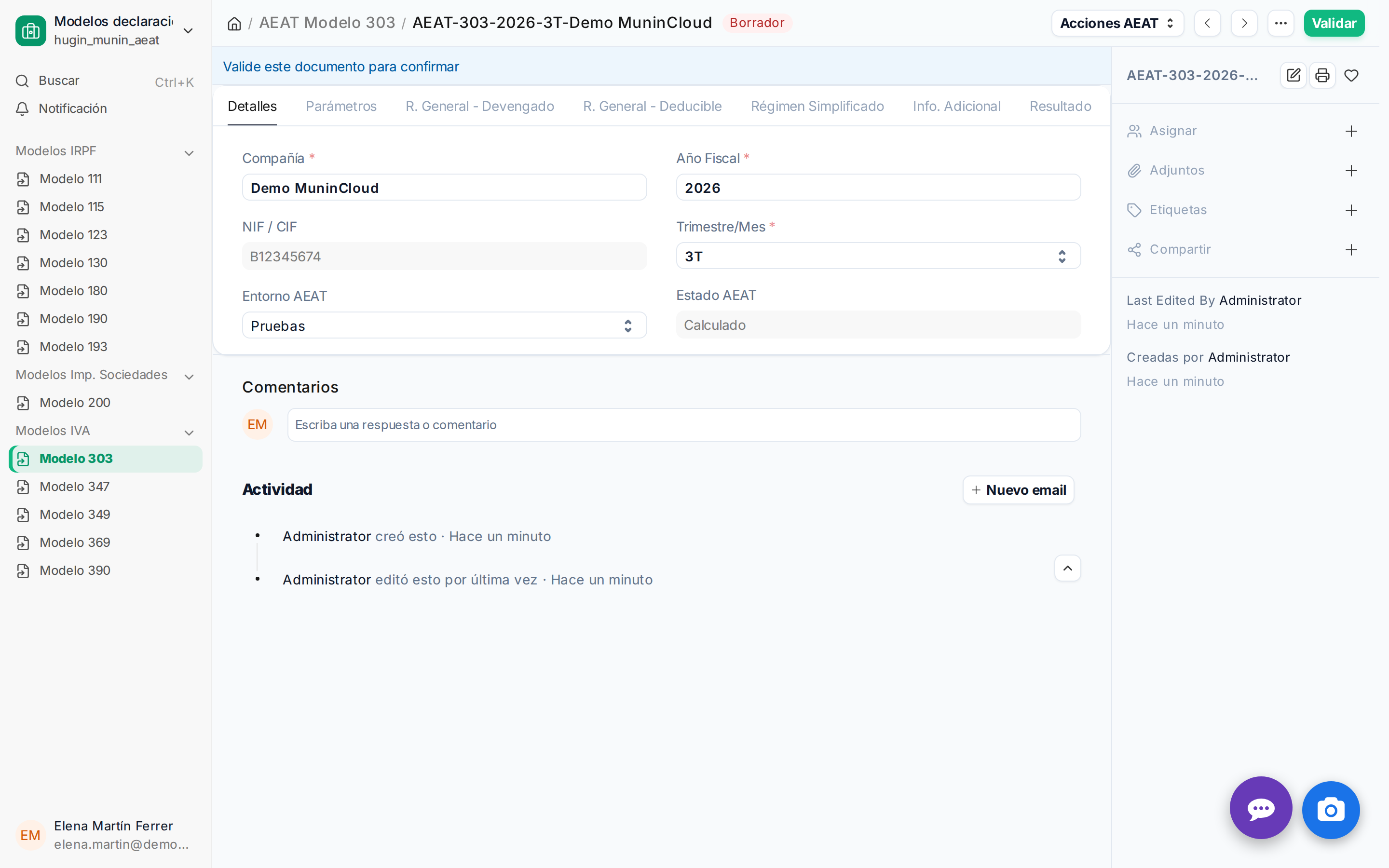This screenshot has width=1389, height=868.
Task: Open the three-dots more options menu
Action: tap(1281, 24)
